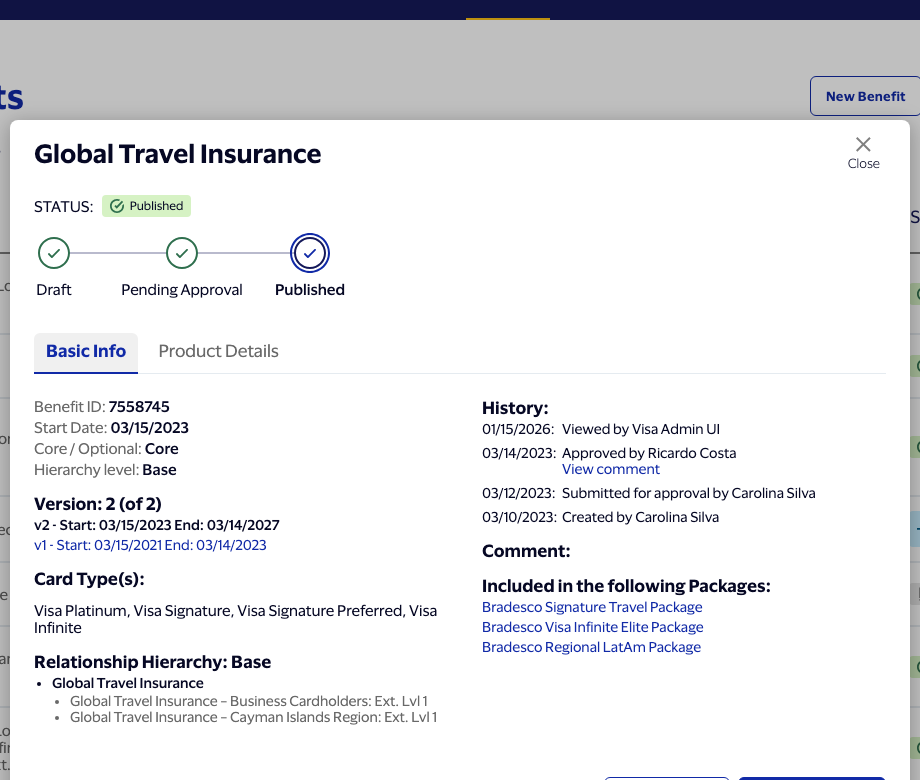The image size is (920, 780).
Task: Click the Draft step checkmark circle
Action: [54, 253]
